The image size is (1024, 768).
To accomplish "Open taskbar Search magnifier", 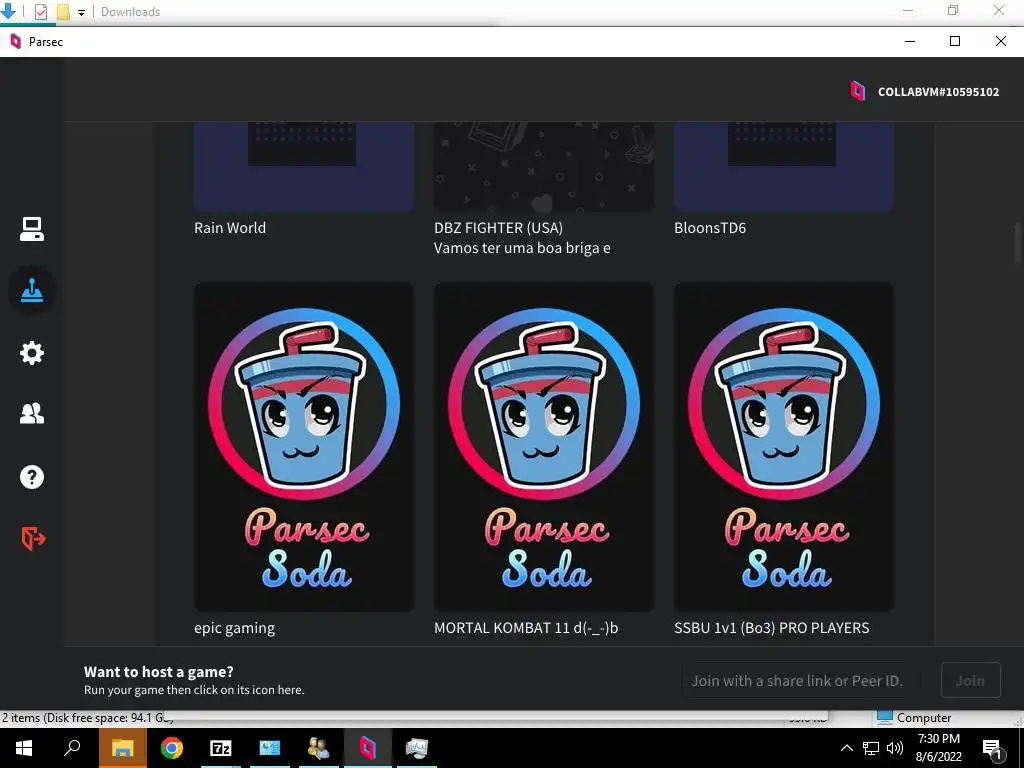I will [x=72, y=748].
